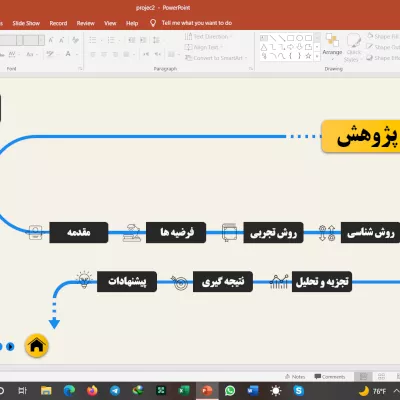Open the Align Text dropdown
This screenshot has height=400, width=400.
[x=204, y=47]
